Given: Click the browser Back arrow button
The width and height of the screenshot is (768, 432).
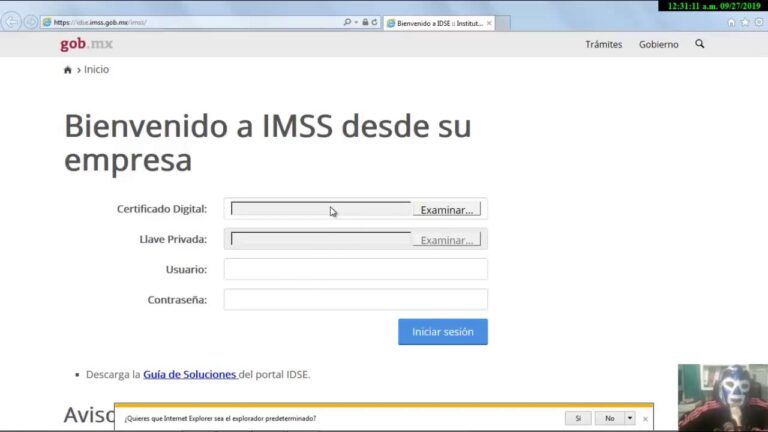Looking at the screenshot, I should pos(12,22).
